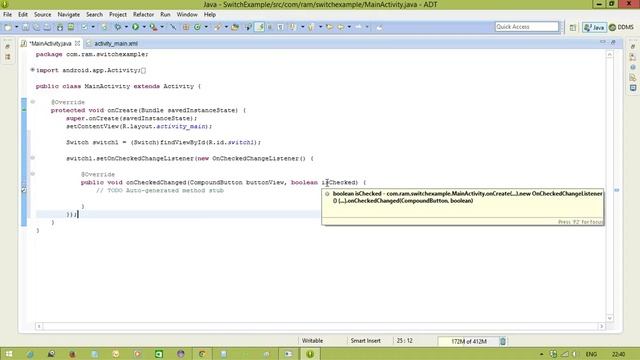
Task: Click the New Java package icon
Action: point(186,27)
